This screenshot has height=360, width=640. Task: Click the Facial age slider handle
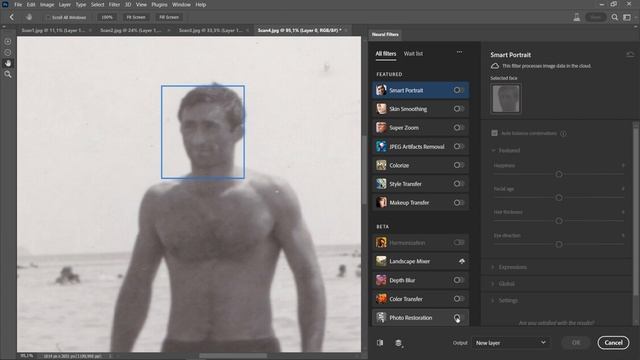pyautogui.click(x=559, y=198)
